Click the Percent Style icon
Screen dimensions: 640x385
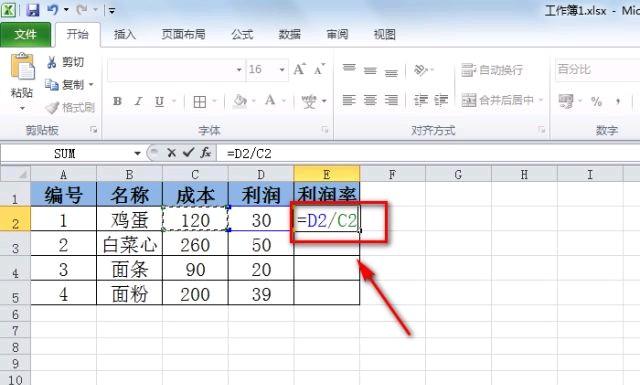pyautogui.click(x=596, y=101)
